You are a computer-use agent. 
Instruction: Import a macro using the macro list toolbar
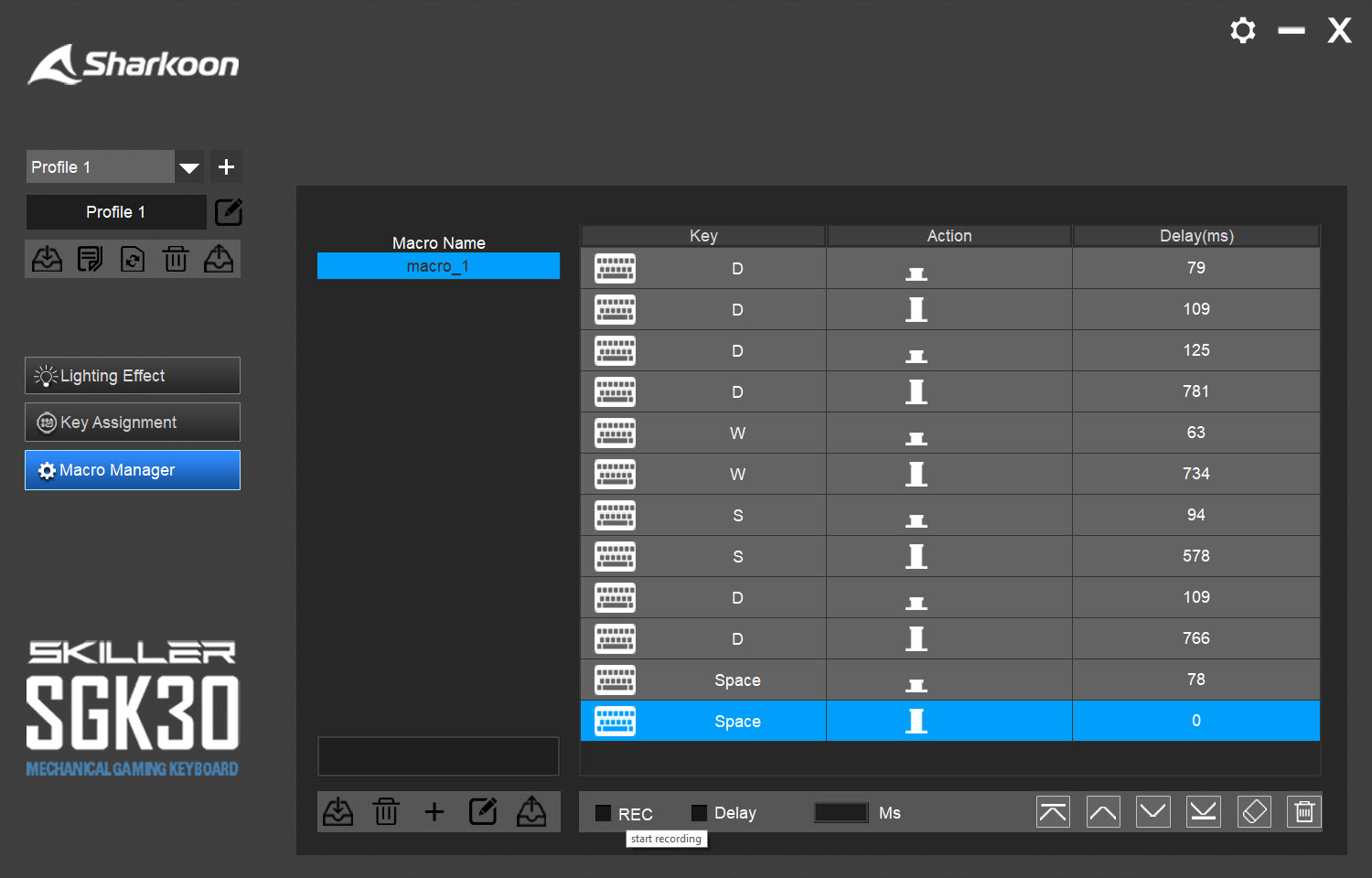pos(338,811)
